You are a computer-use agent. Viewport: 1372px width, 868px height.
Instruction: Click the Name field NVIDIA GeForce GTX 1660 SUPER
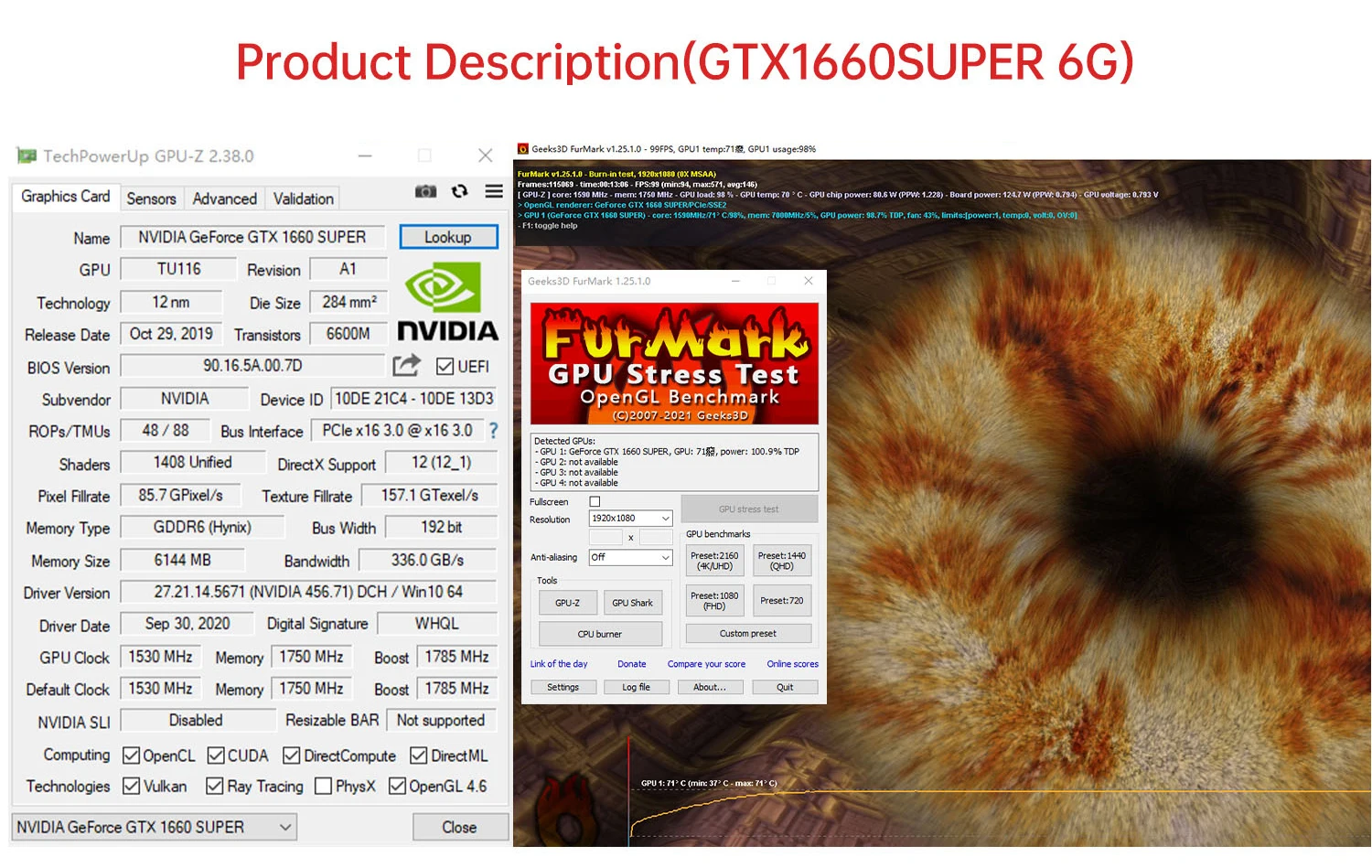[x=252, y=237]
